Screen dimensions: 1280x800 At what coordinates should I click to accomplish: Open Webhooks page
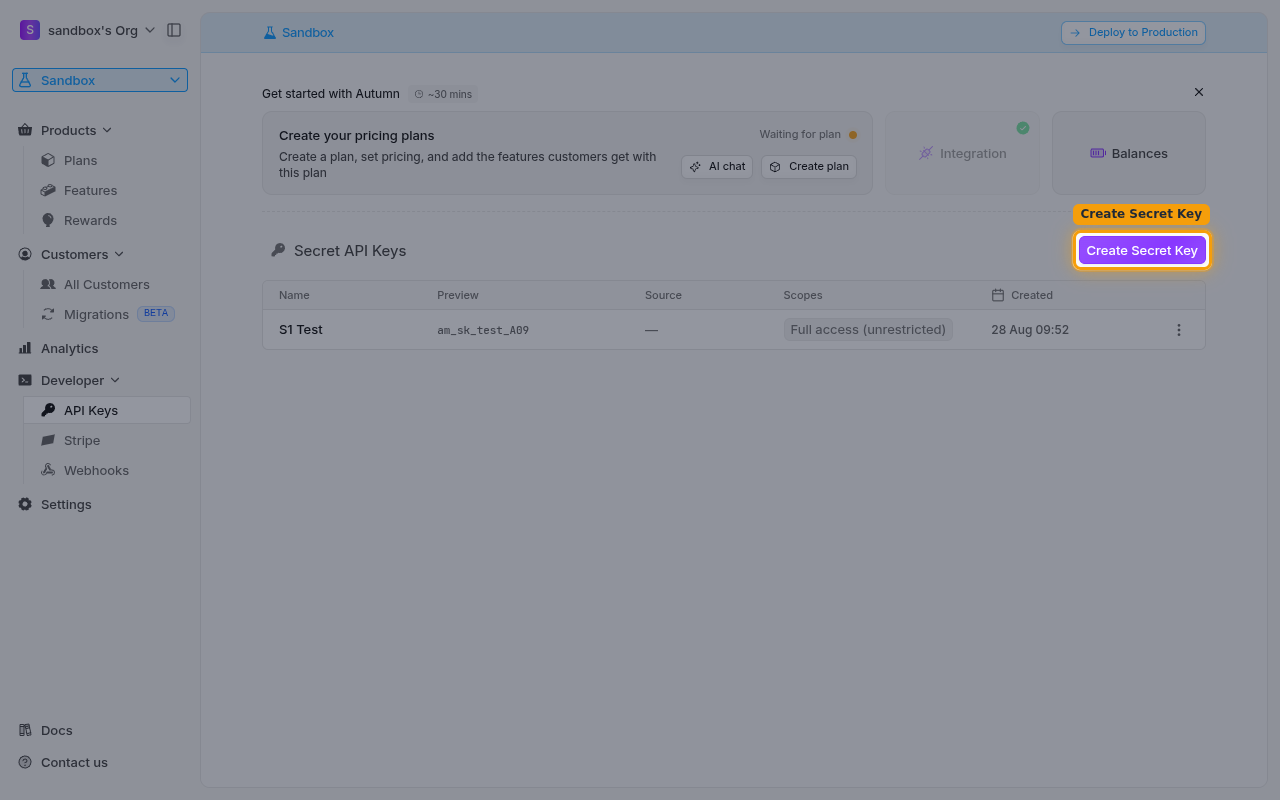click(96, 470)
